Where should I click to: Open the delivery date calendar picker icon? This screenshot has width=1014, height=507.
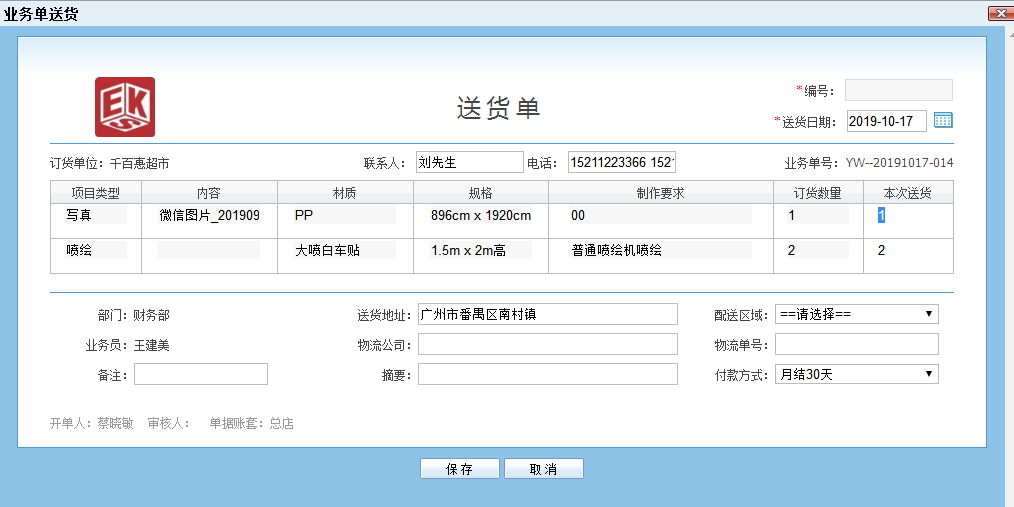pyautogui.click(x=943, y=120)
